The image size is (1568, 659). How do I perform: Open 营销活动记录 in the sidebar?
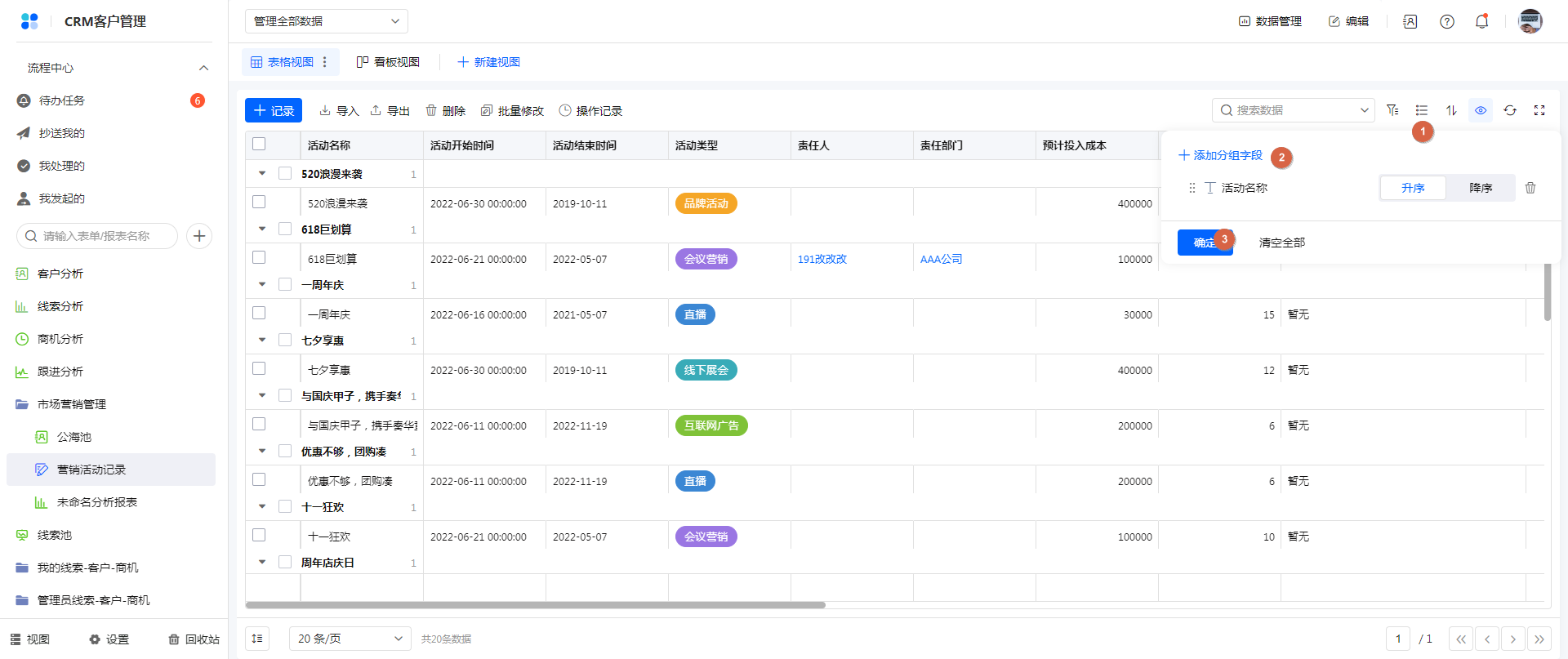[91, 470]
